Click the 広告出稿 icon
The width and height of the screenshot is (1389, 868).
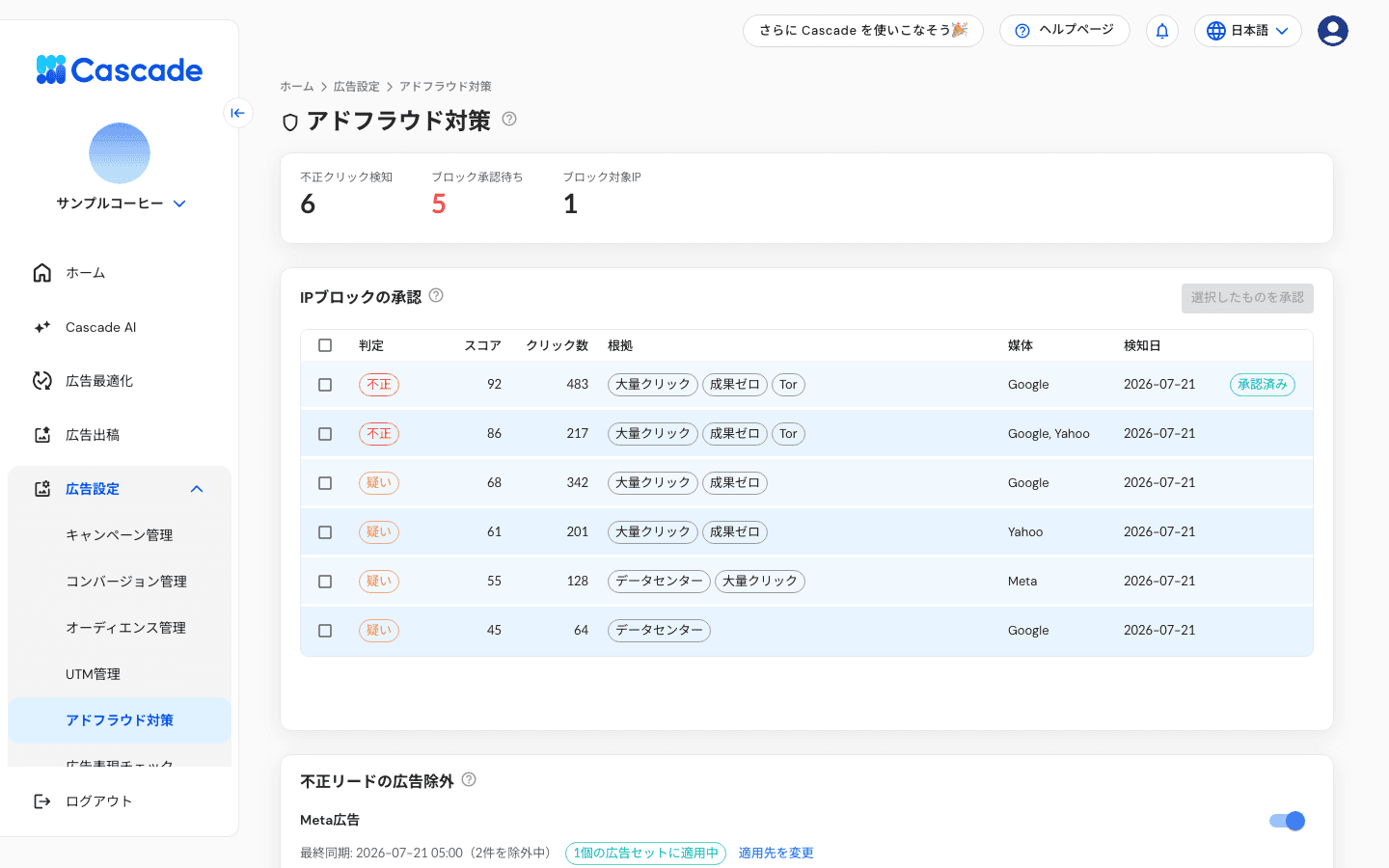42,435
